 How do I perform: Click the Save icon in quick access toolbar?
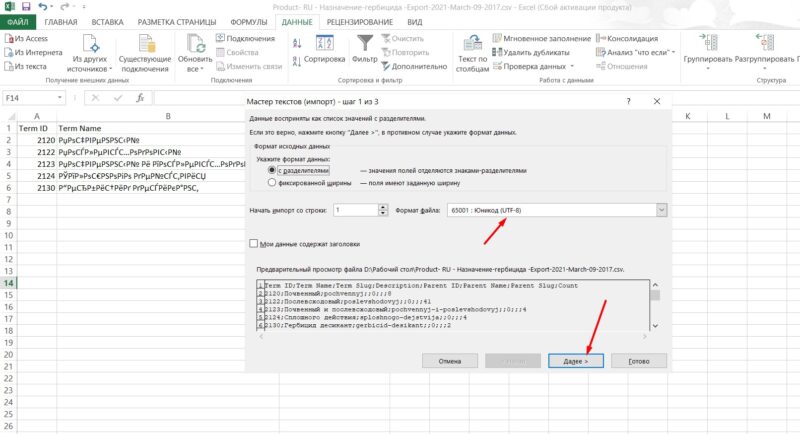tap(26, 7)
